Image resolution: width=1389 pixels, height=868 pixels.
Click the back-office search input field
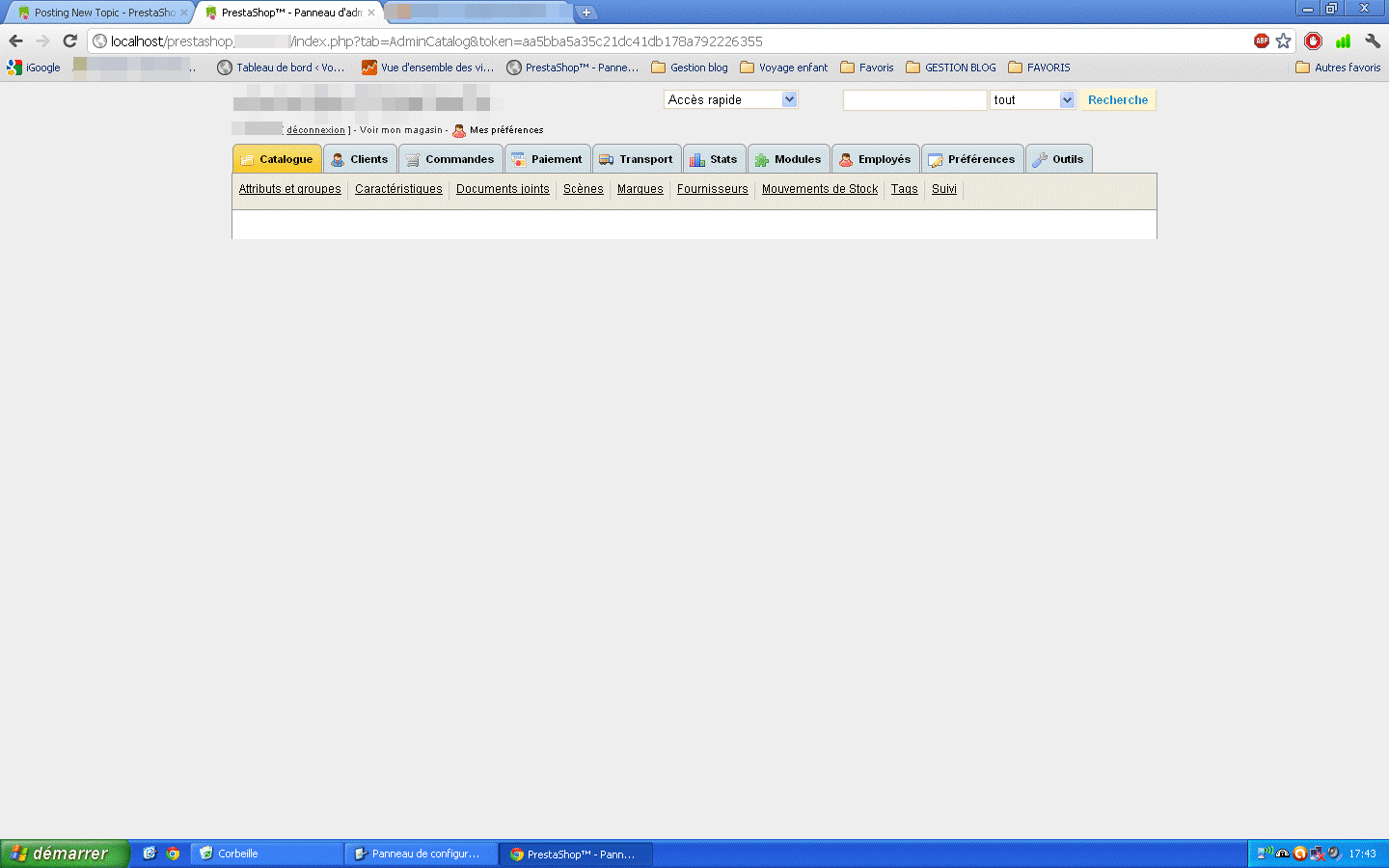pyautogui.click(x=914, y=99)
